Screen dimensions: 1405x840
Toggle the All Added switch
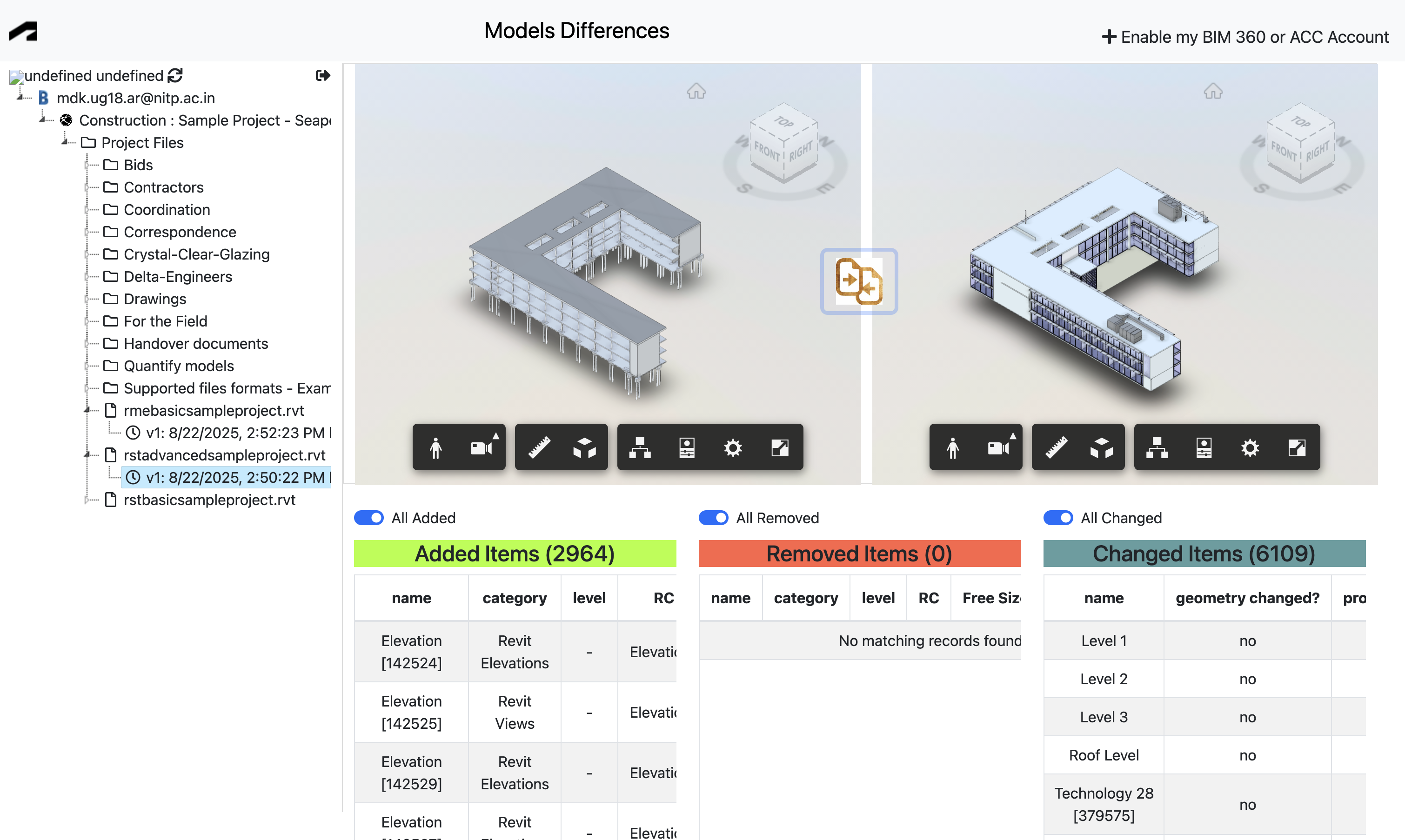(x=368, y=518)
